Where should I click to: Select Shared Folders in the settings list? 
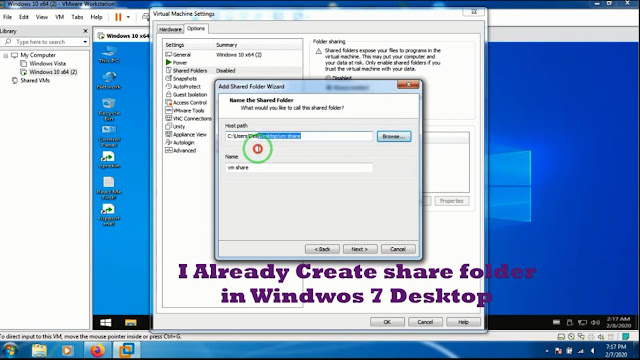(190, 71)
